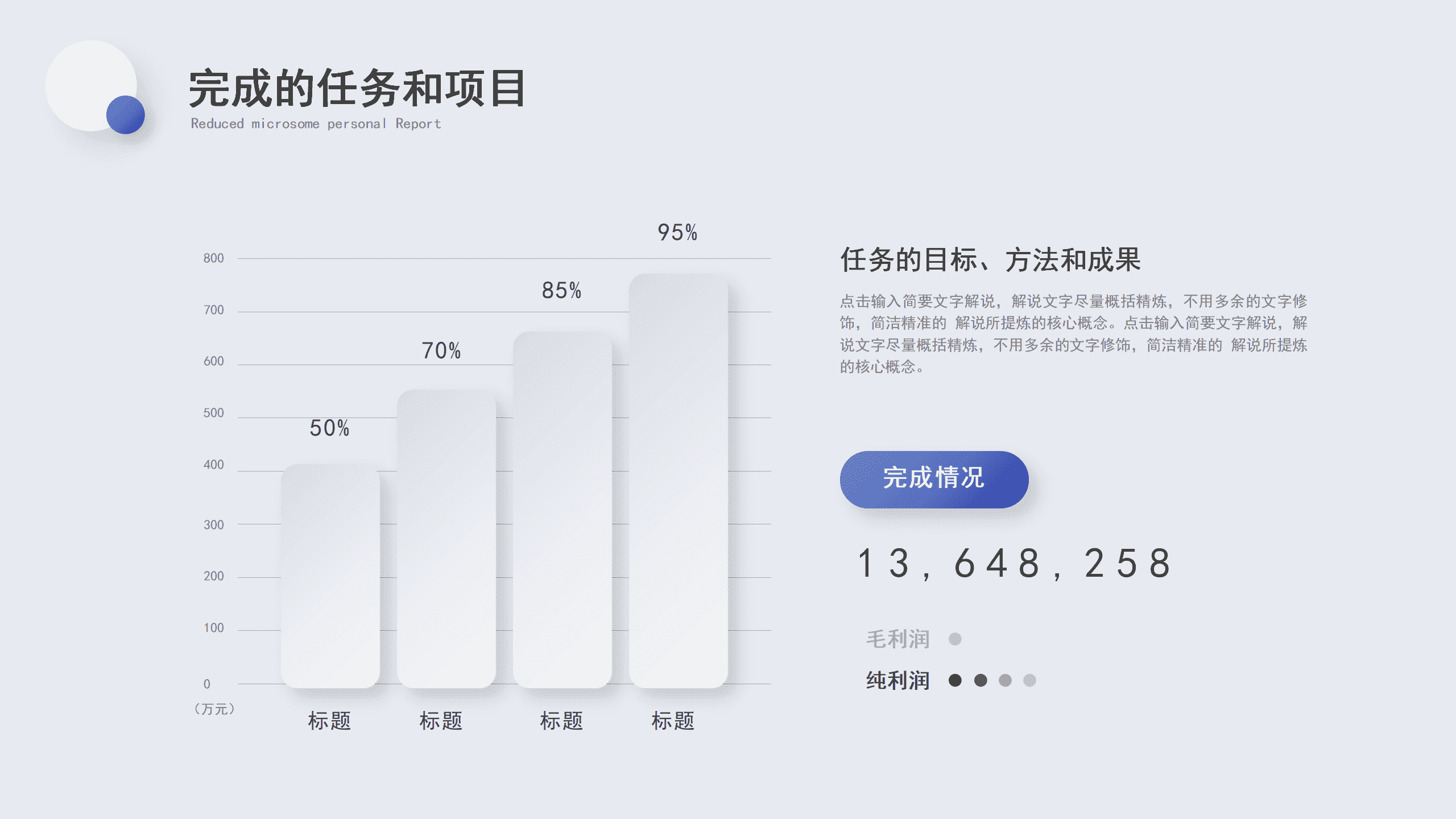This screenshot has height=819, width=1456.
Task: Click the blue circle beside the title
Action: click(x=126, y=115)
